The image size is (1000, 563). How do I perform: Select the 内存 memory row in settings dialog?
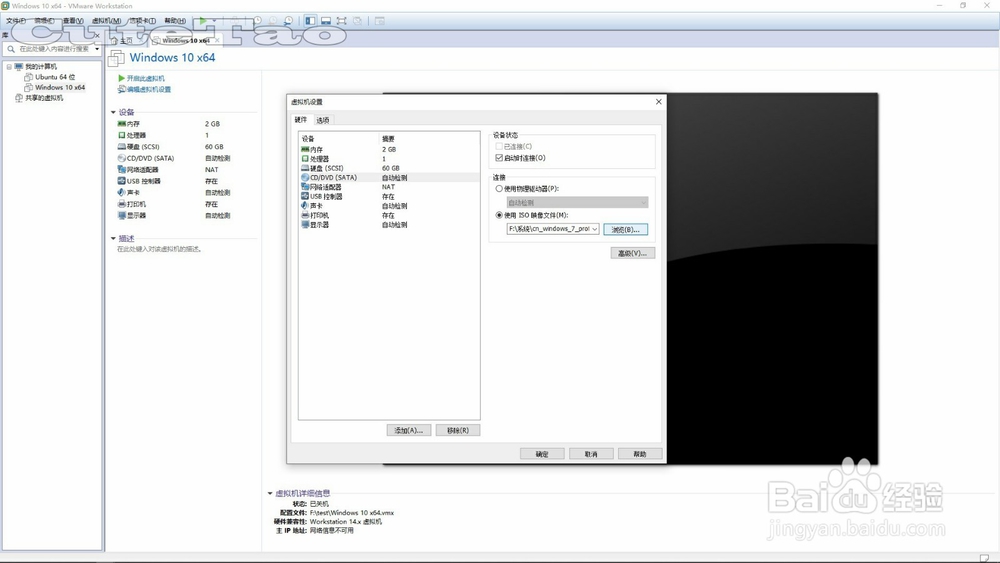point(389,149)
